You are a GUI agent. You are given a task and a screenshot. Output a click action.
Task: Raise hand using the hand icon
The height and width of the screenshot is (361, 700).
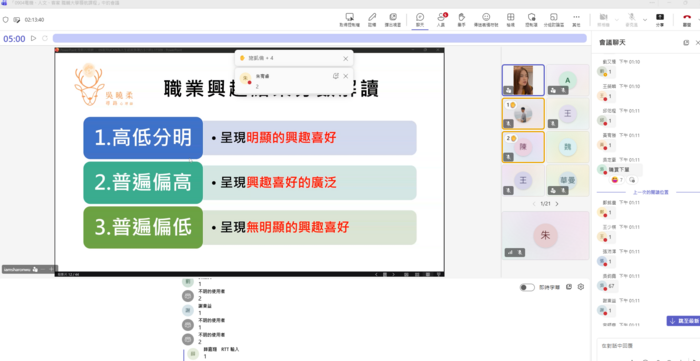click(462, 20)
